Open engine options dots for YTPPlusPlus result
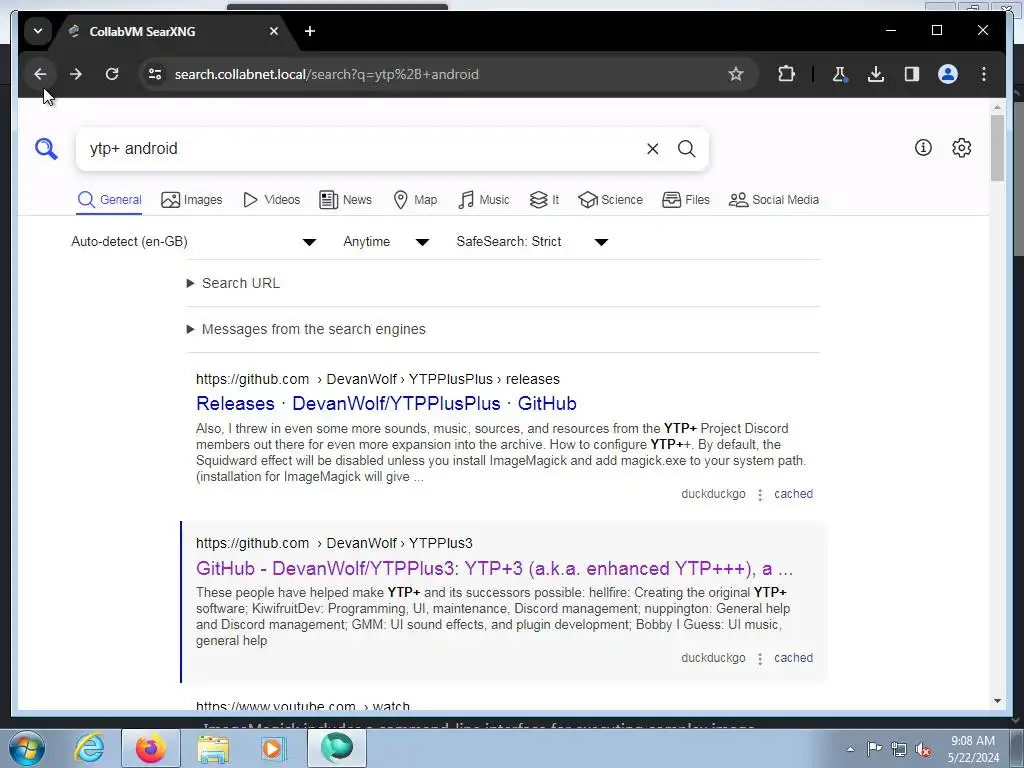Screen dimensions: 1024x768 (760, 495)
